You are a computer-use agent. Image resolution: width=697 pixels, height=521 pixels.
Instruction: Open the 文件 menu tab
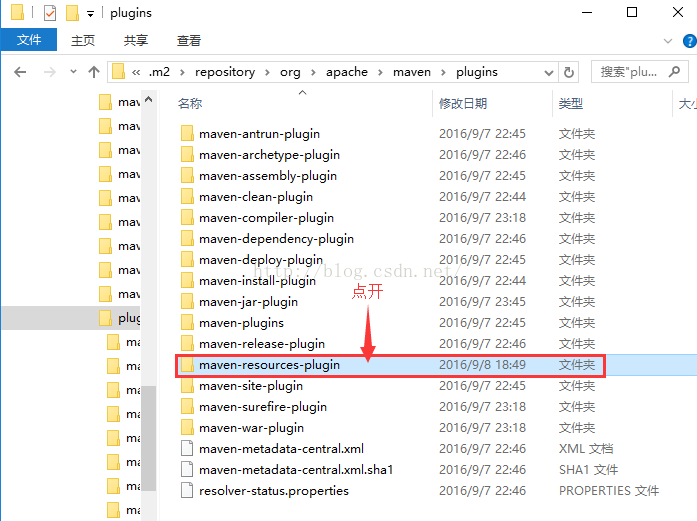click(29, 40)
